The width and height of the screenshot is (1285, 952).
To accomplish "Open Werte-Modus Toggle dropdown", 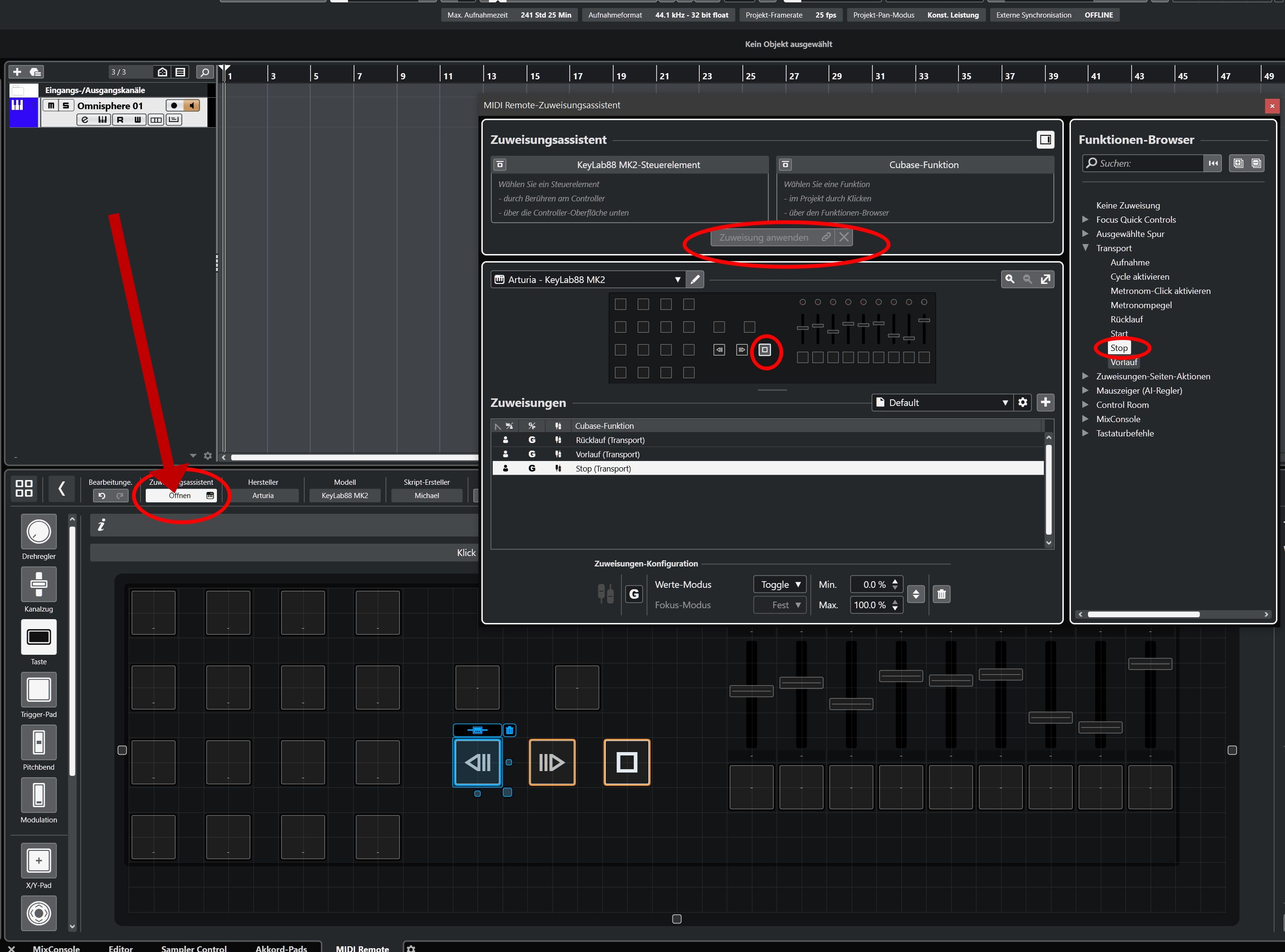I will point(780,584).
